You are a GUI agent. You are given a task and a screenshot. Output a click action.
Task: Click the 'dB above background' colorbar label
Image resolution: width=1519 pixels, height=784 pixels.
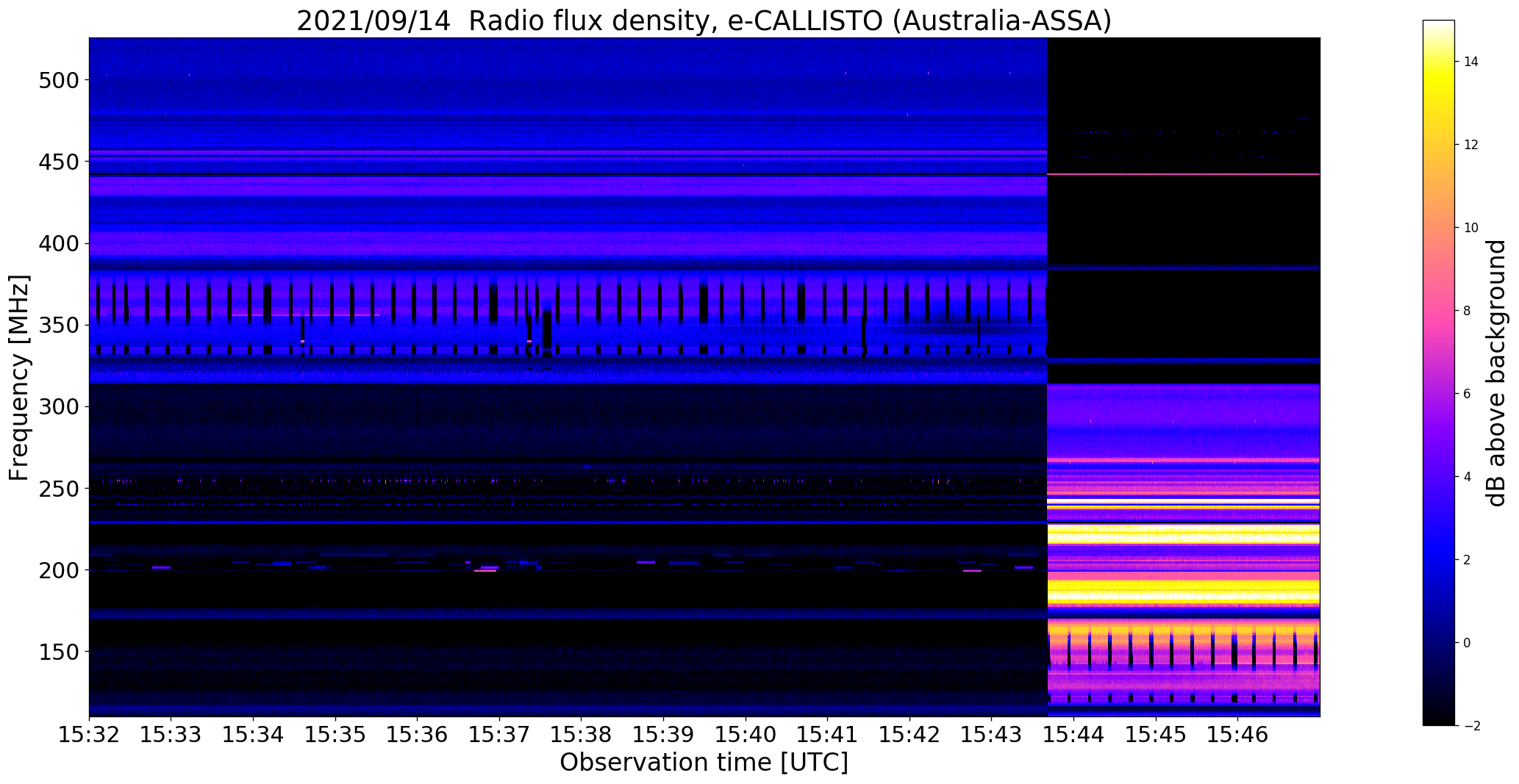click(x=1497, y=373)
